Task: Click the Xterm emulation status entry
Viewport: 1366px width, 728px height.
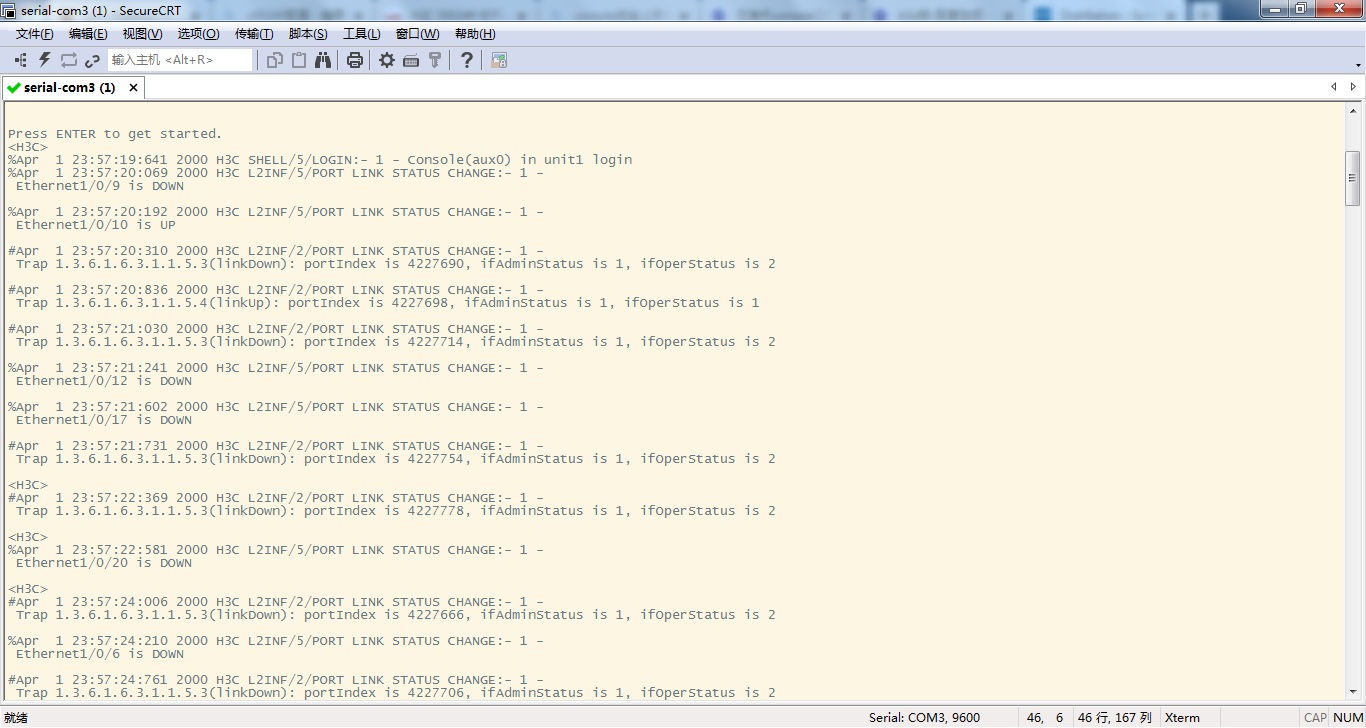Action: point(1182,718)
